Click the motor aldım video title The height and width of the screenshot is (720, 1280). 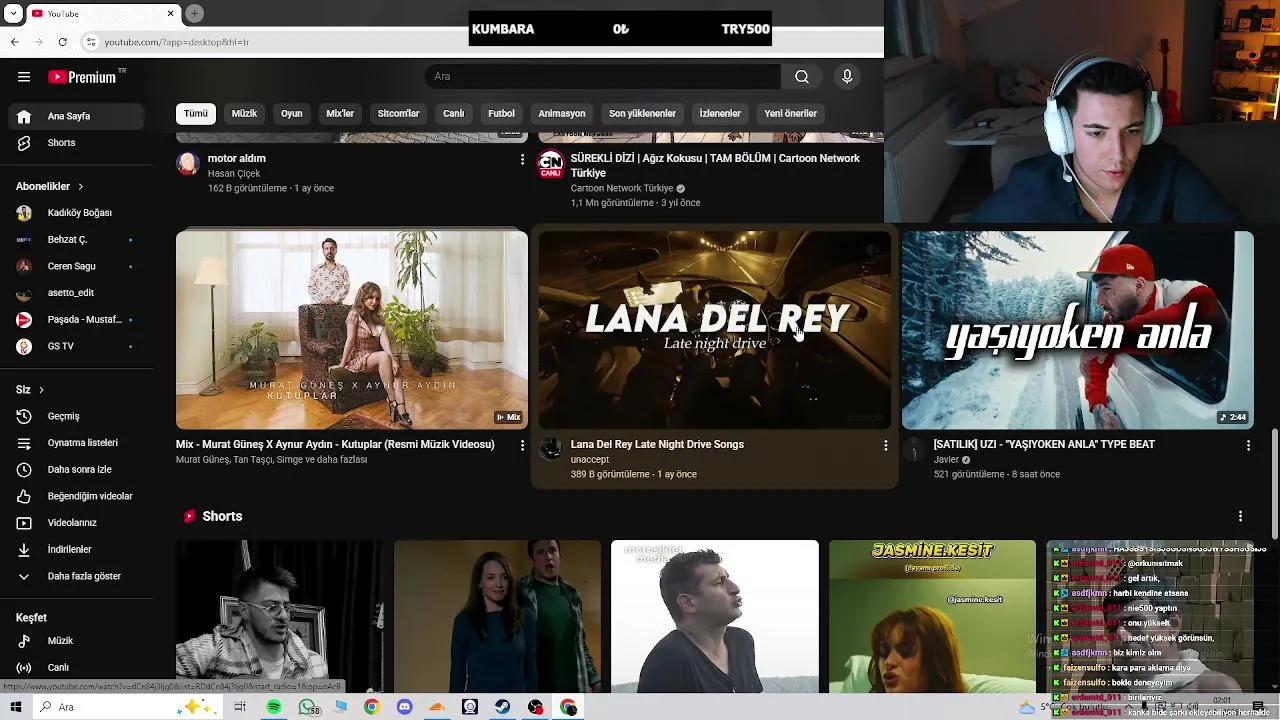(x=236, y=158)
